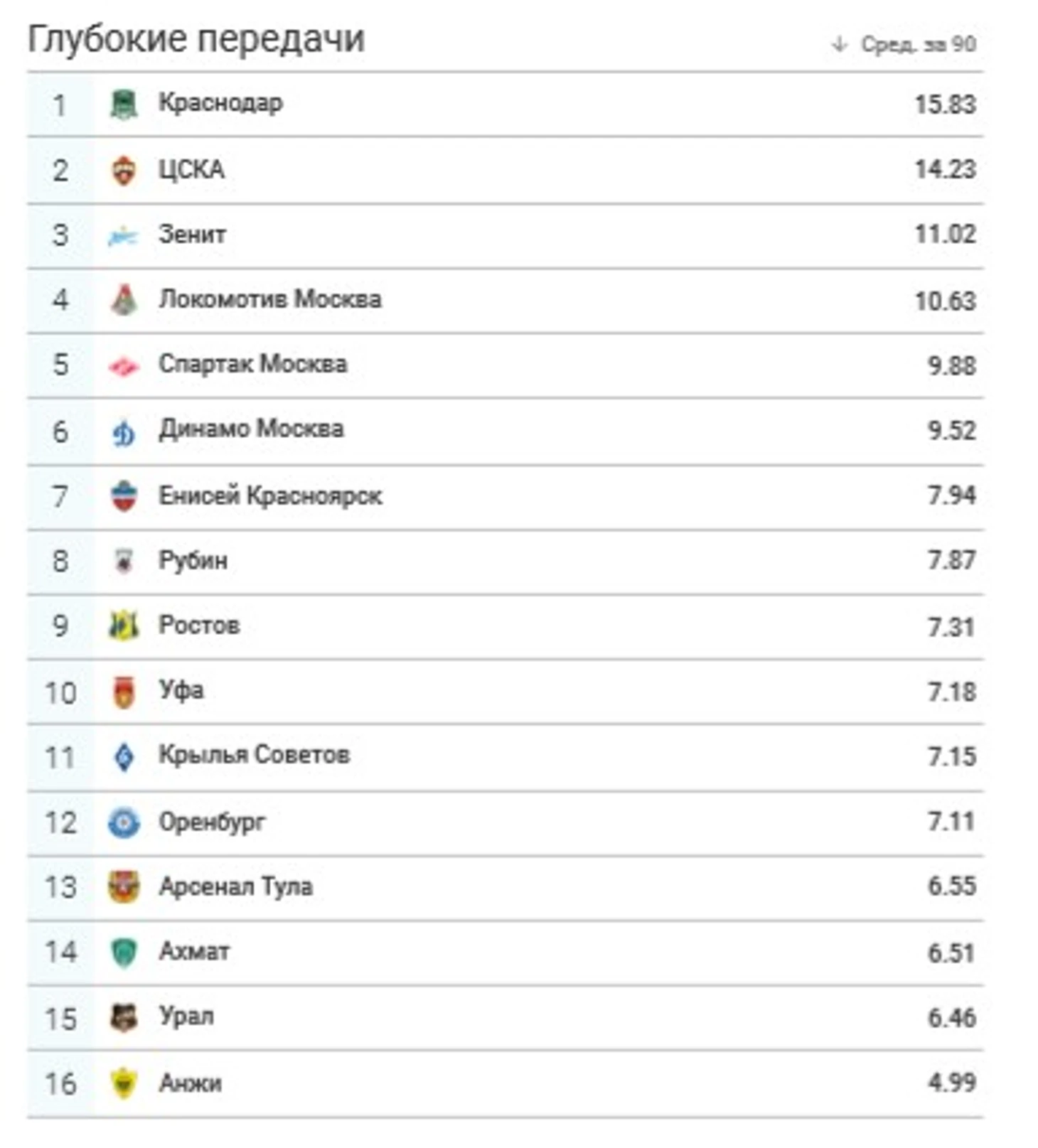Screen dimensions: 1038x1148
Task: Click the Анжи yellow crest icon
Action: click(124, 1083)
